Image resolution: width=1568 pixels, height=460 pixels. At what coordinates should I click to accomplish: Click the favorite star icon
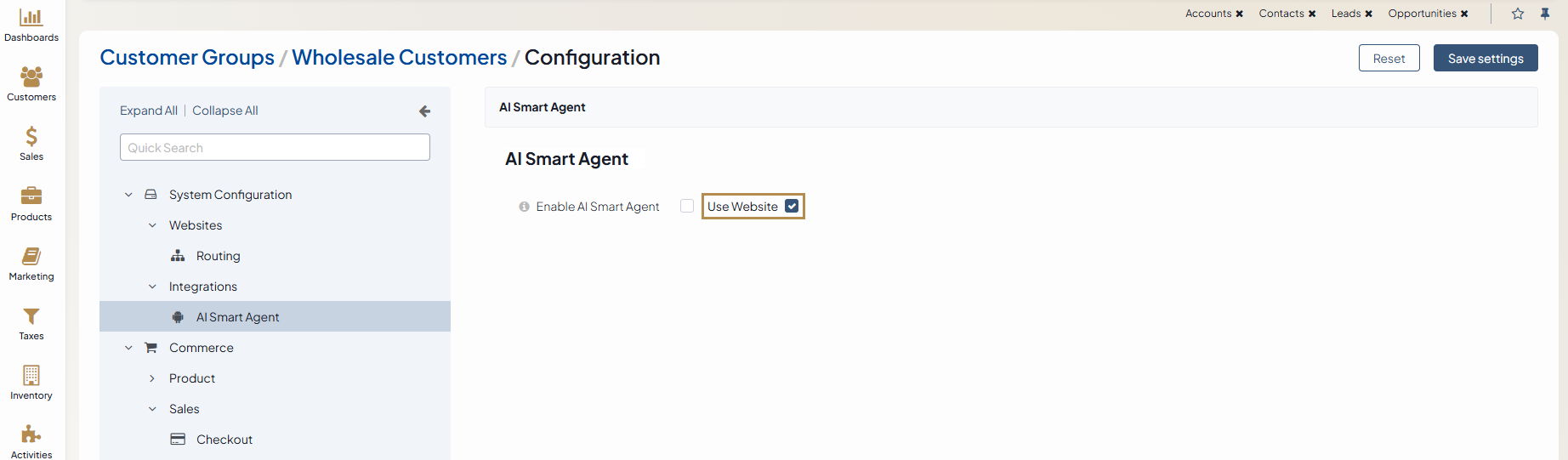tap(1518, 14)
